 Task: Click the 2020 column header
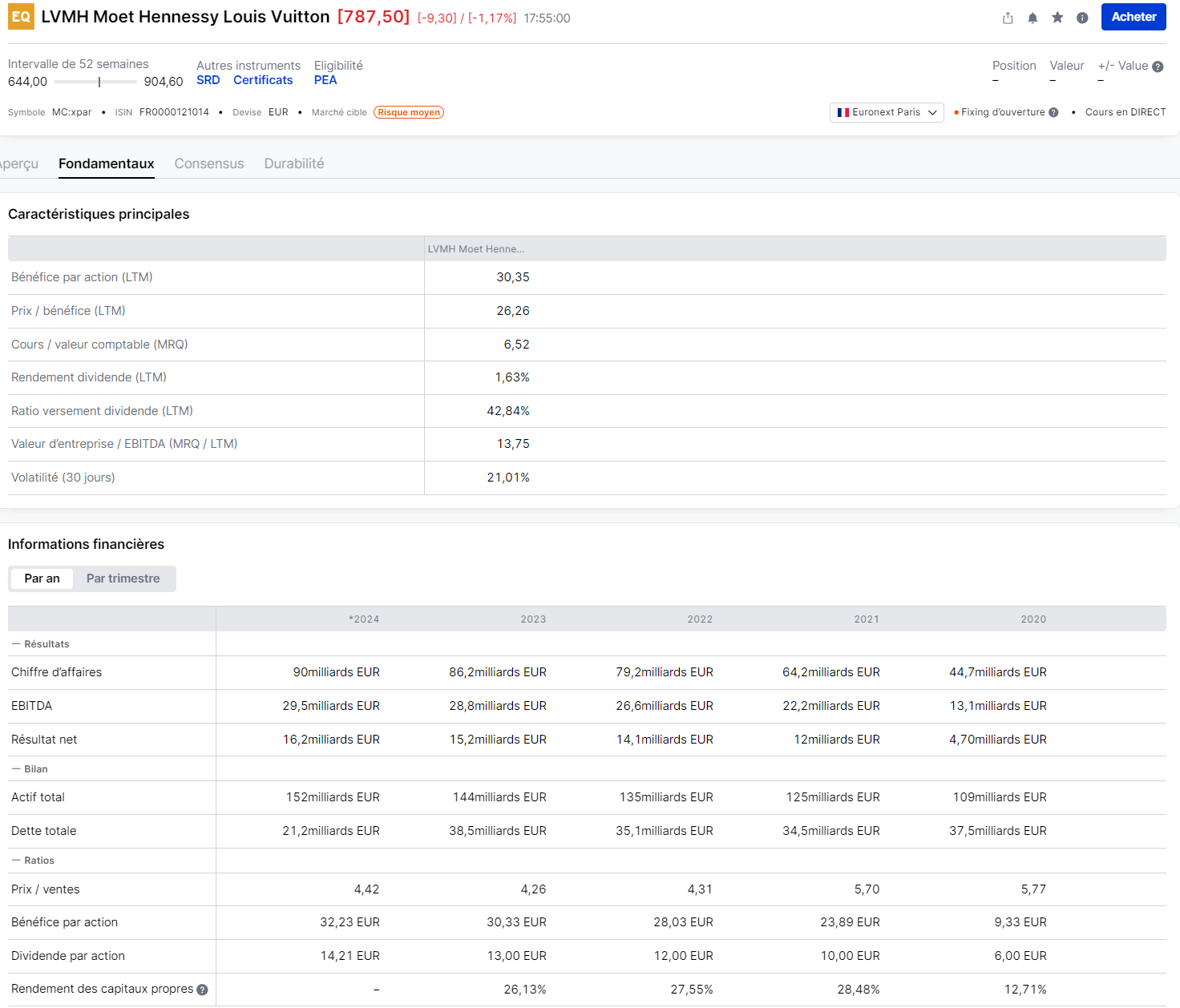click(1033, 619)
